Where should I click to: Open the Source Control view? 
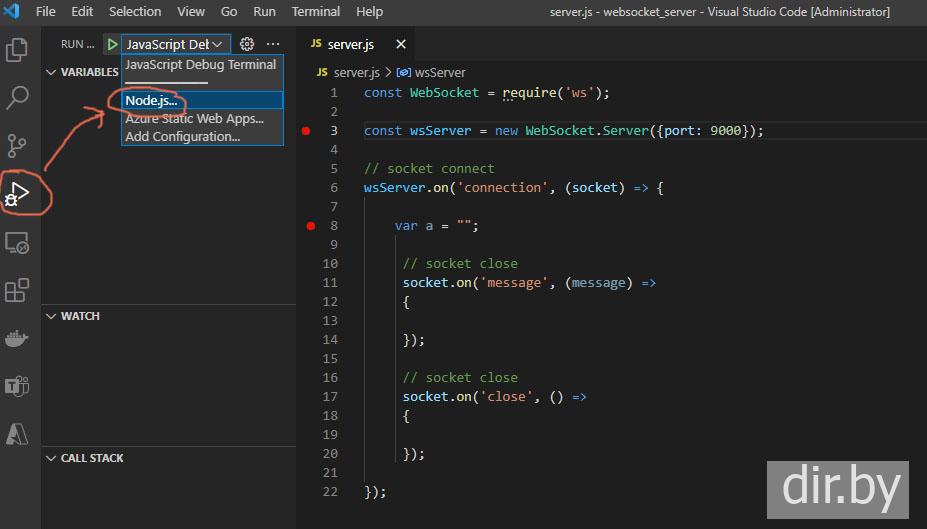click(17, 146)
